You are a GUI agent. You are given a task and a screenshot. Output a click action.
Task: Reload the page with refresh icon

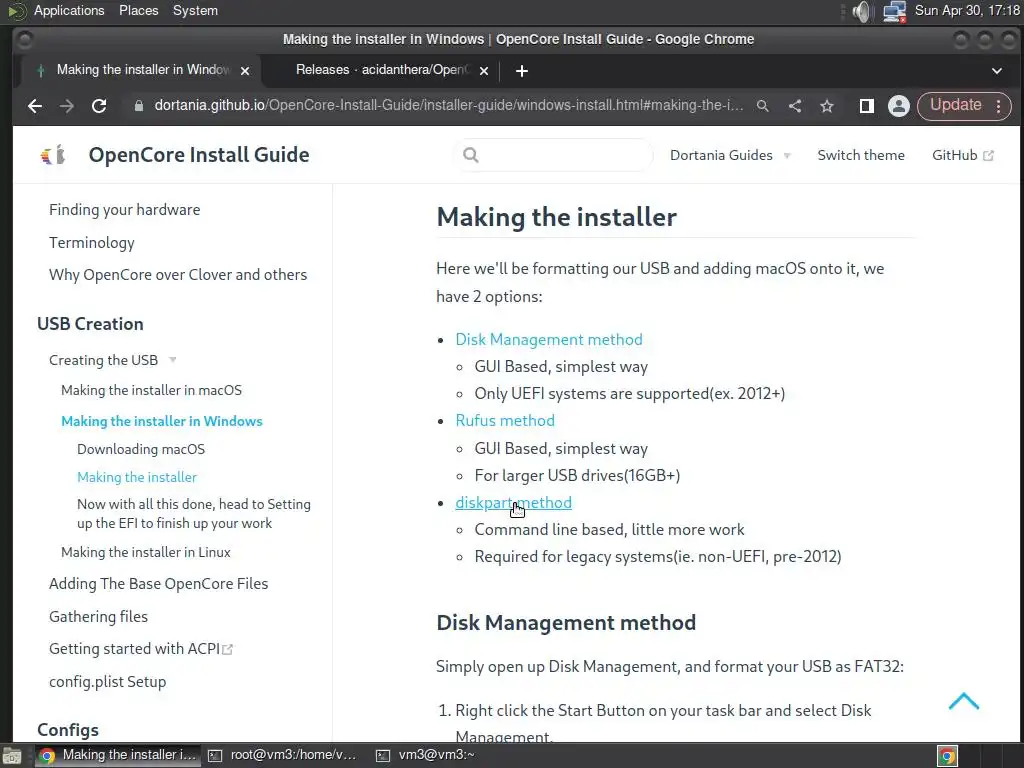point(99,106)
